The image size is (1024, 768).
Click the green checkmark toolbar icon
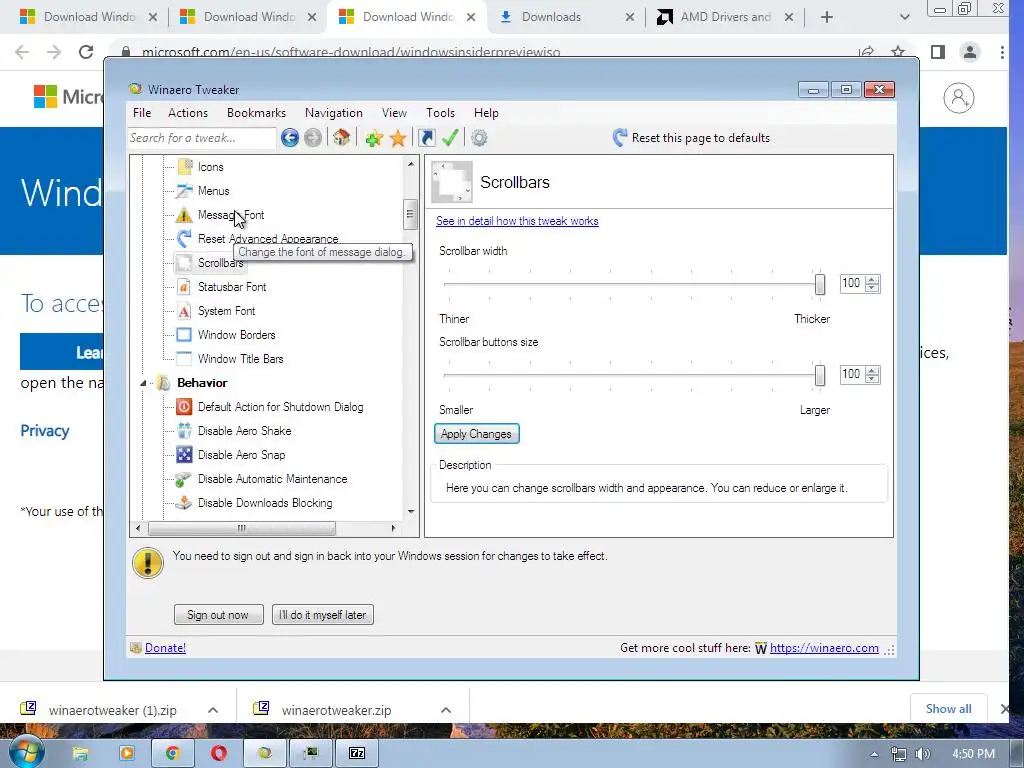[x=450, y=138]
